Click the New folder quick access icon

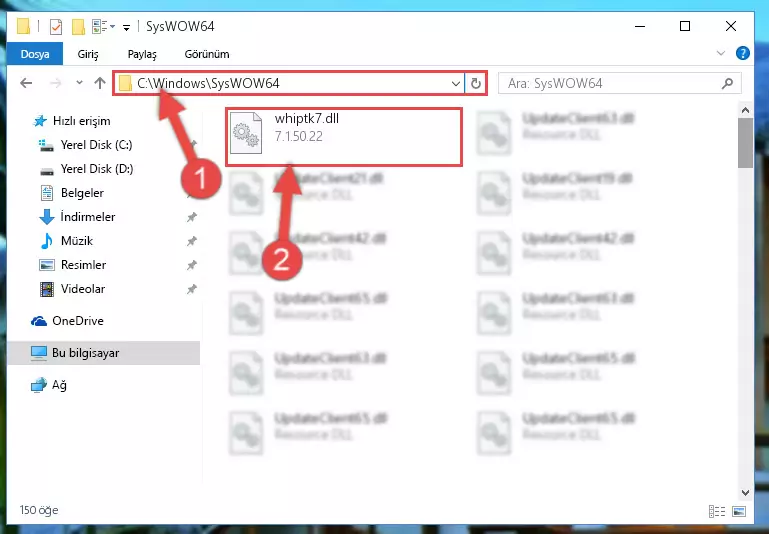[x=78, y=26]
